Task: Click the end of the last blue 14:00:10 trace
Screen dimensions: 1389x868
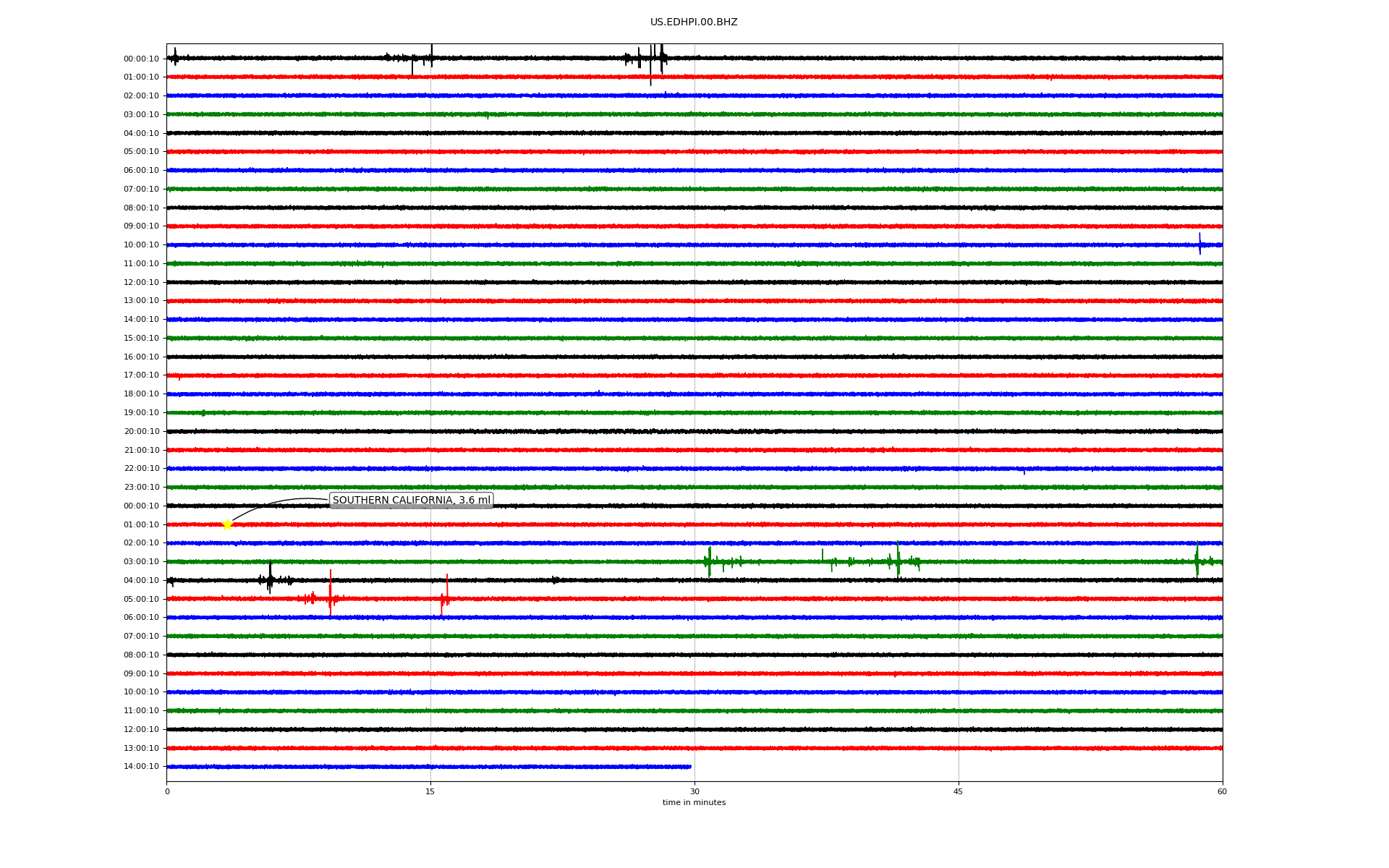Action: tap(689, 767)
